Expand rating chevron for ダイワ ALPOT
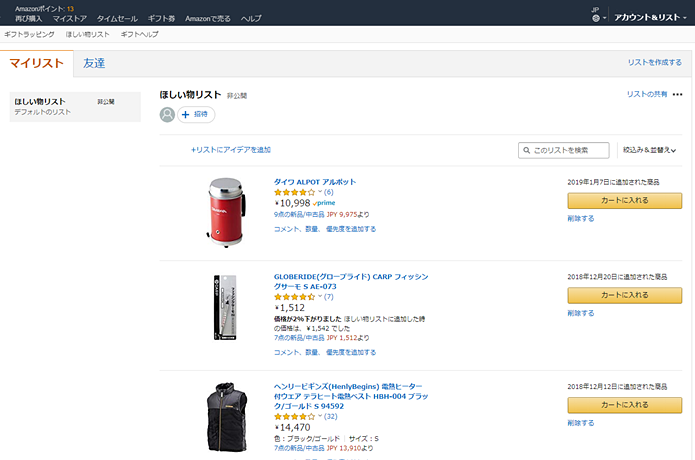This screenshot has height=460, width=695. click(x=320, y=192)
